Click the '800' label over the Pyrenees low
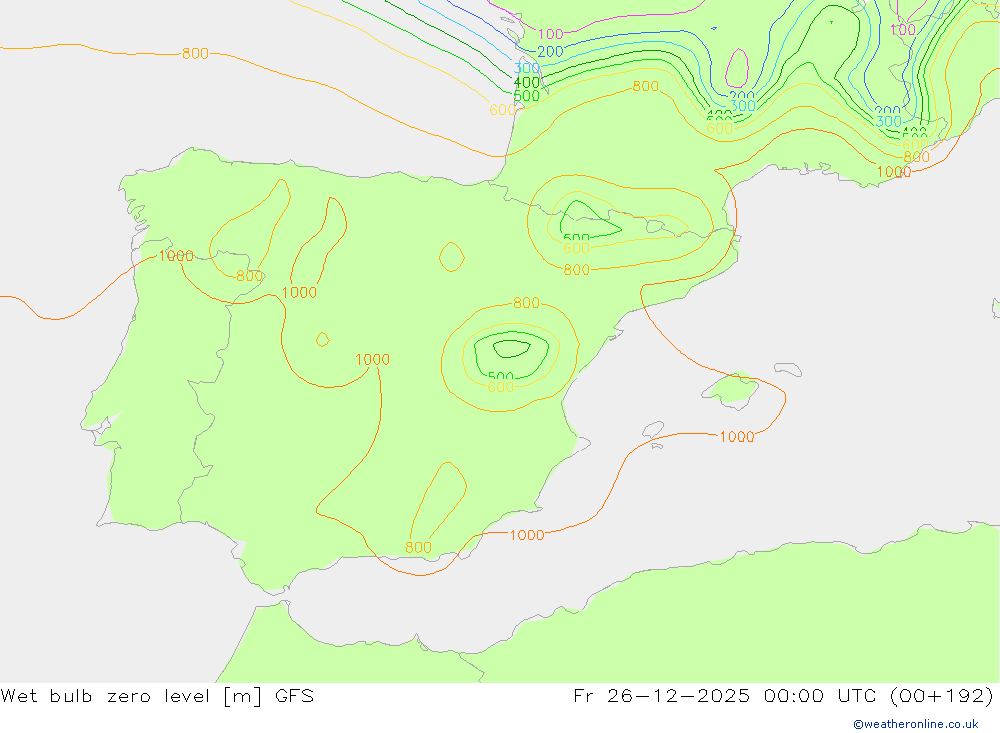 pyautogui.click(x=577, y=270)
